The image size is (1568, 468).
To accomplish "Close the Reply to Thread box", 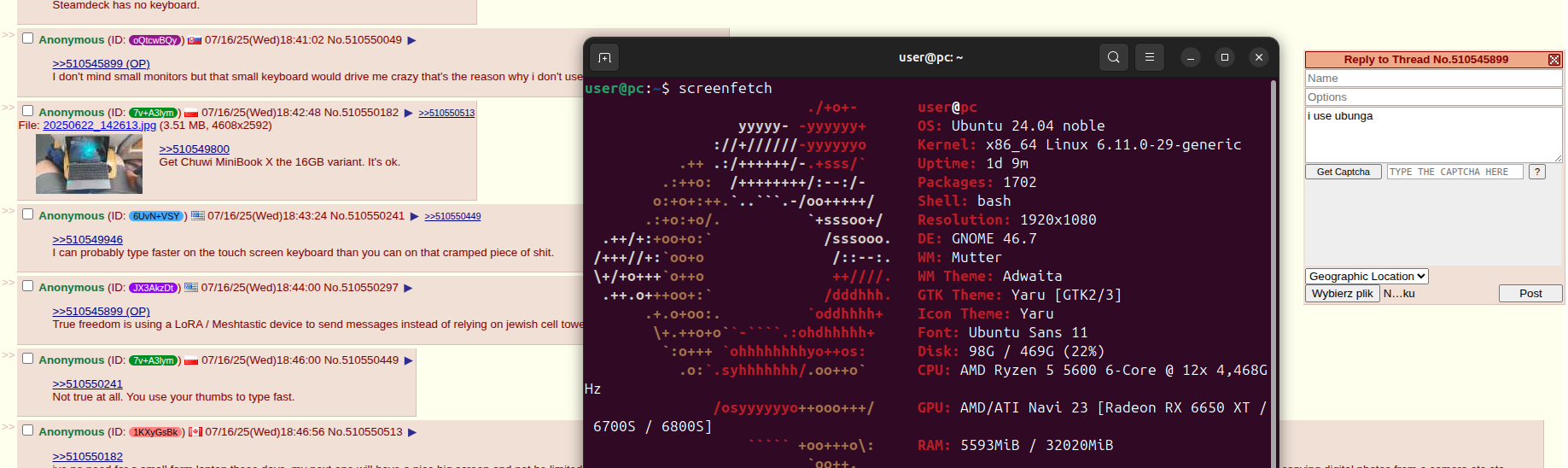I will [1553, 60].
